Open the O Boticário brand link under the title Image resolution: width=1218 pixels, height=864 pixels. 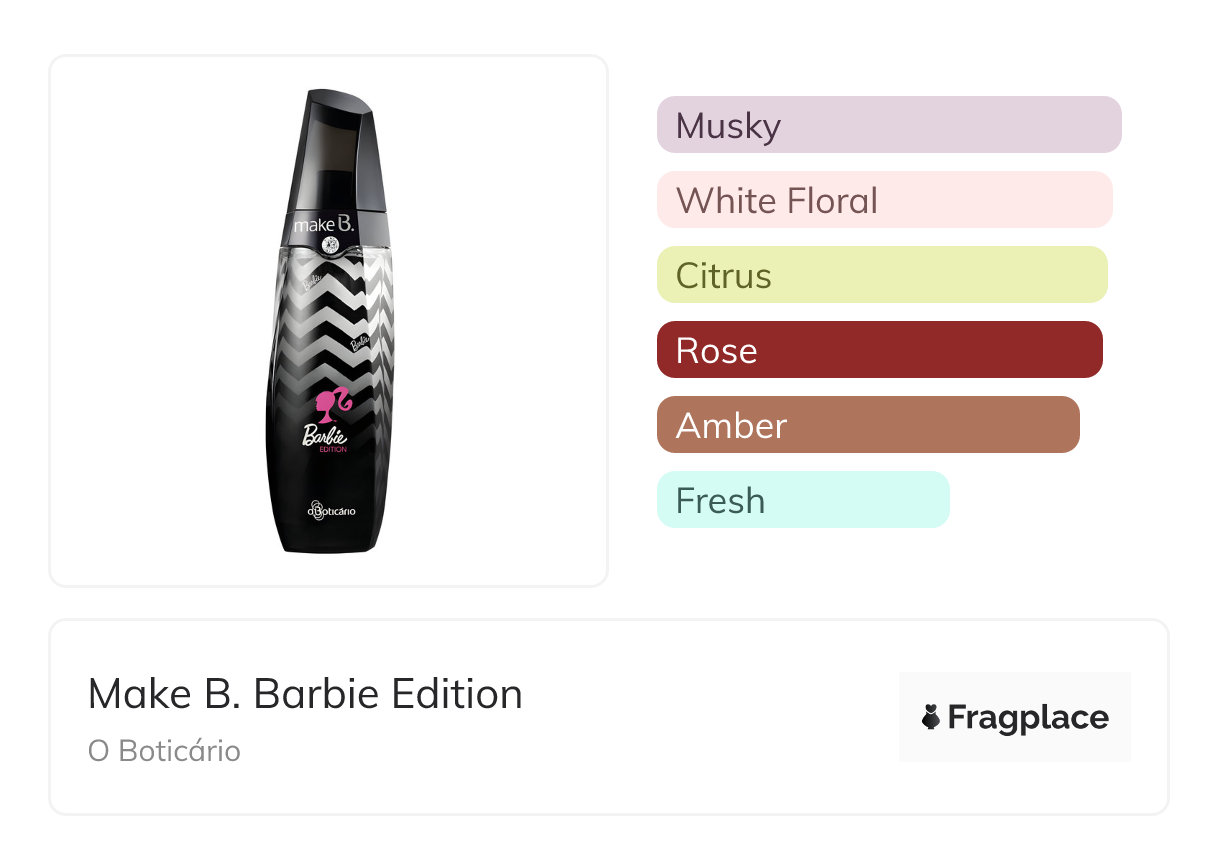(x=164, y=751)
